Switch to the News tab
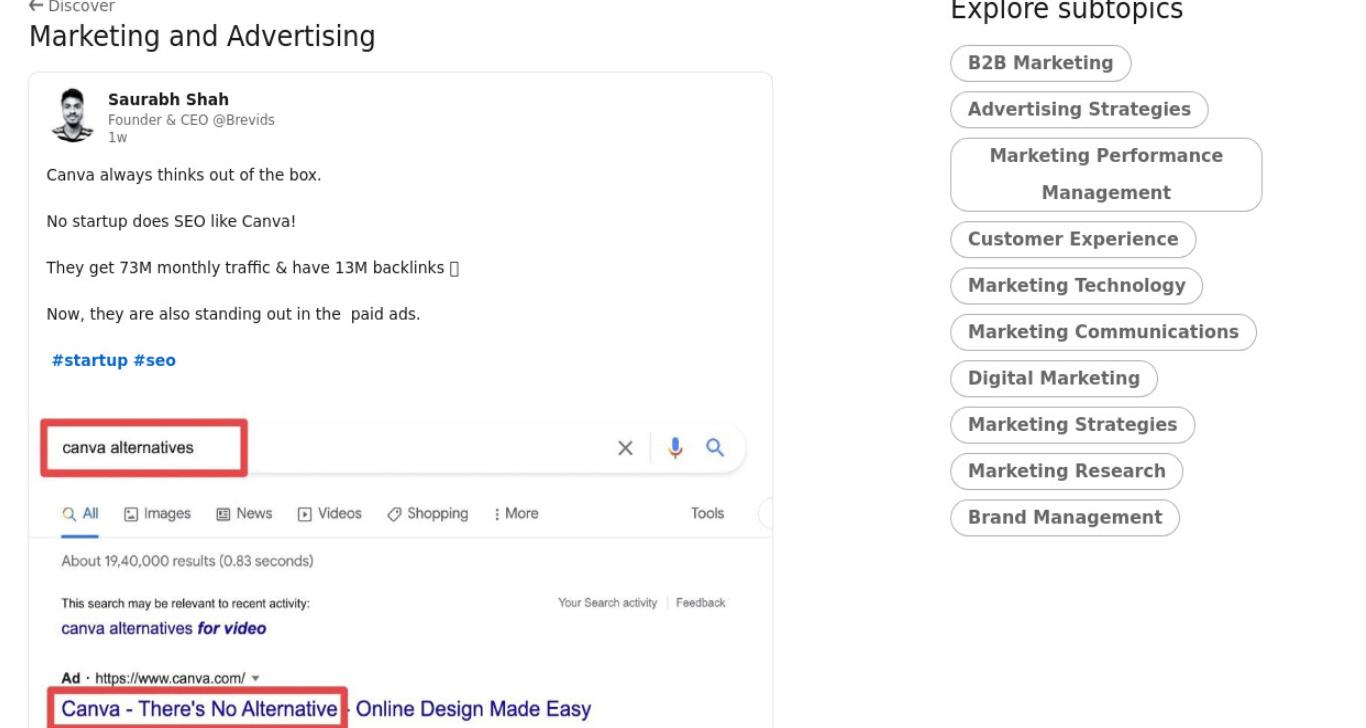 244,513
